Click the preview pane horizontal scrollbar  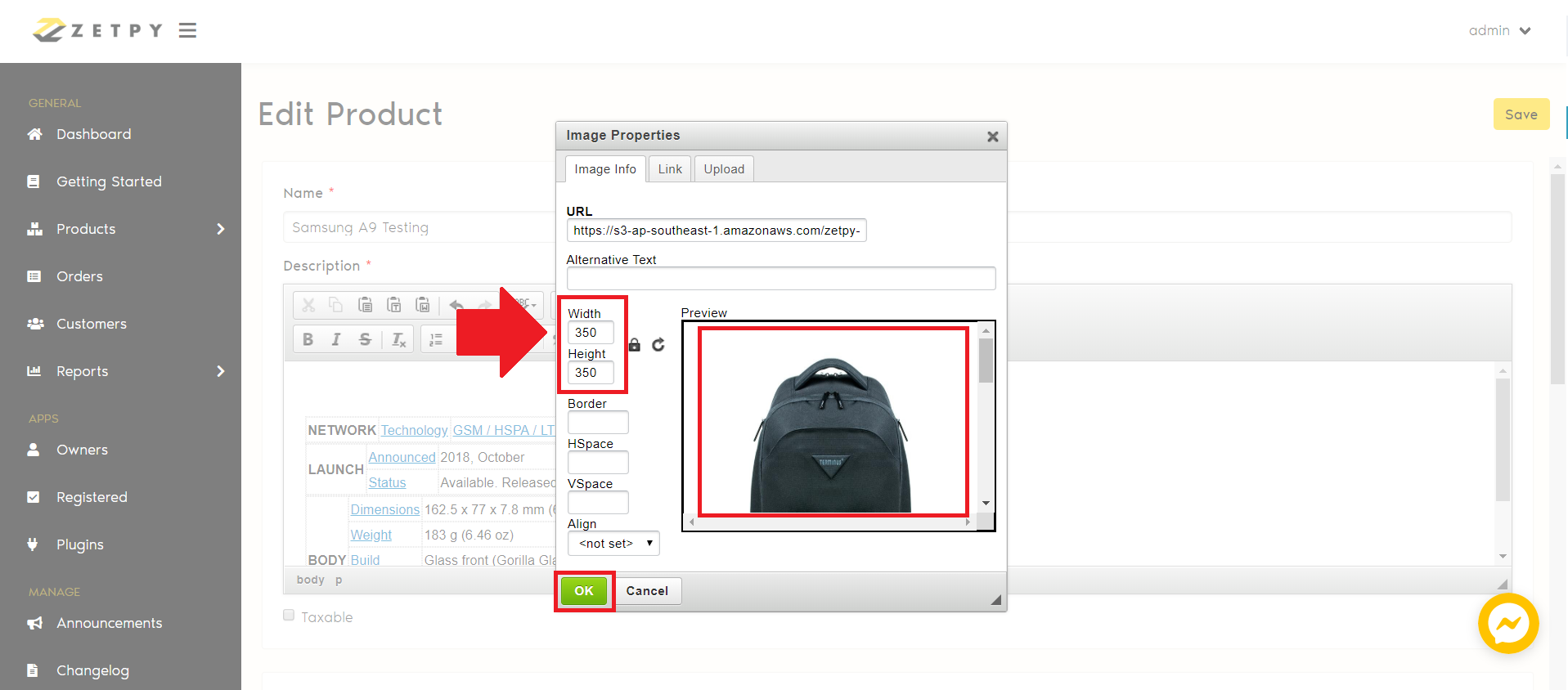click(830, 522)
